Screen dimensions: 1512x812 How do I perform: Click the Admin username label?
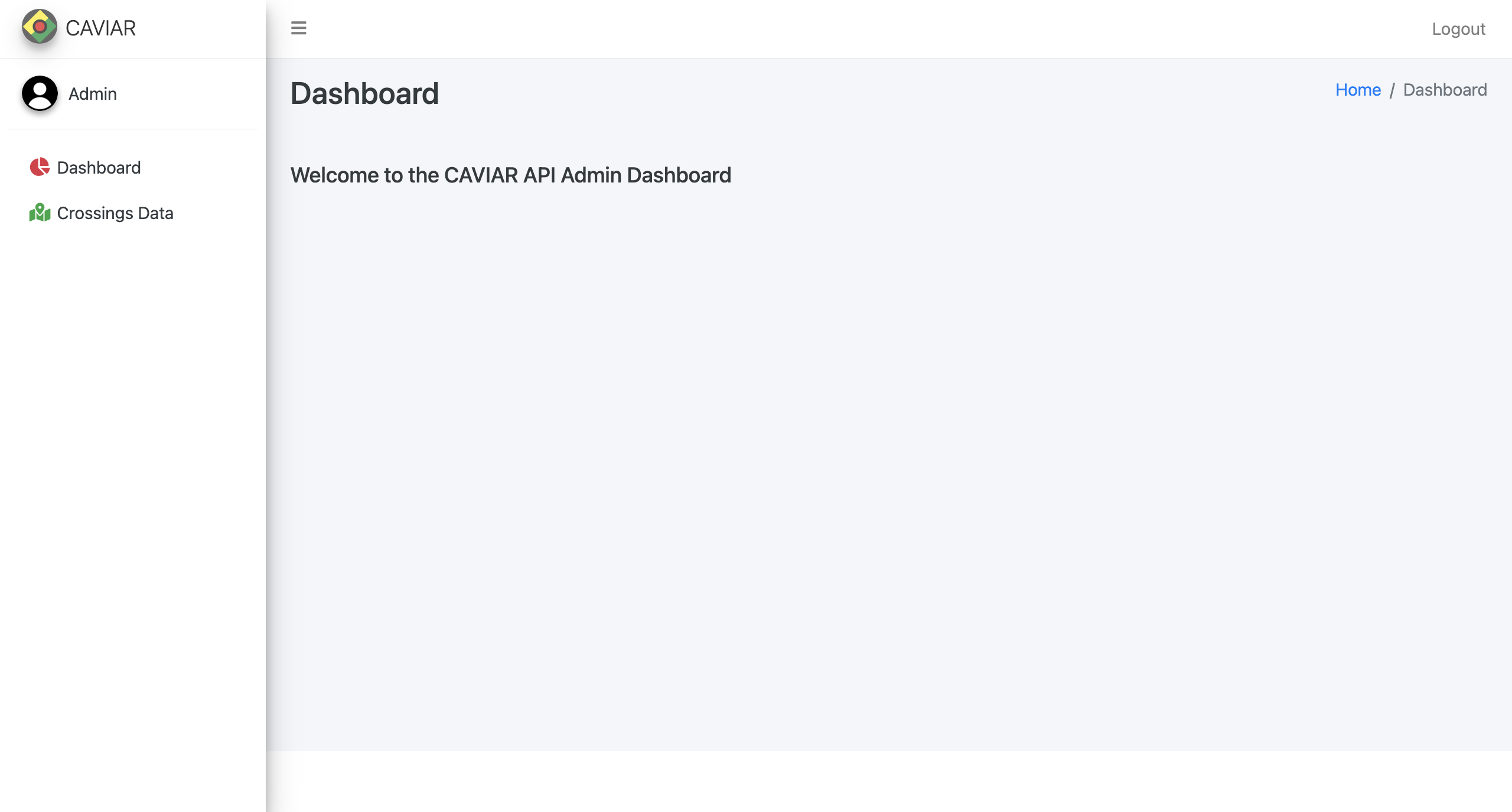(93, 94)
